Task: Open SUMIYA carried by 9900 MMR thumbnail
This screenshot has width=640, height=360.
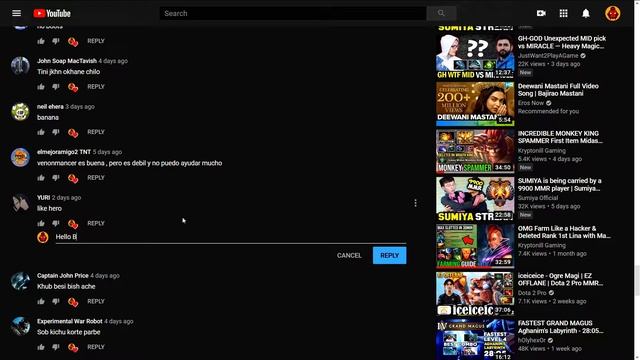Action: point(475,199)
